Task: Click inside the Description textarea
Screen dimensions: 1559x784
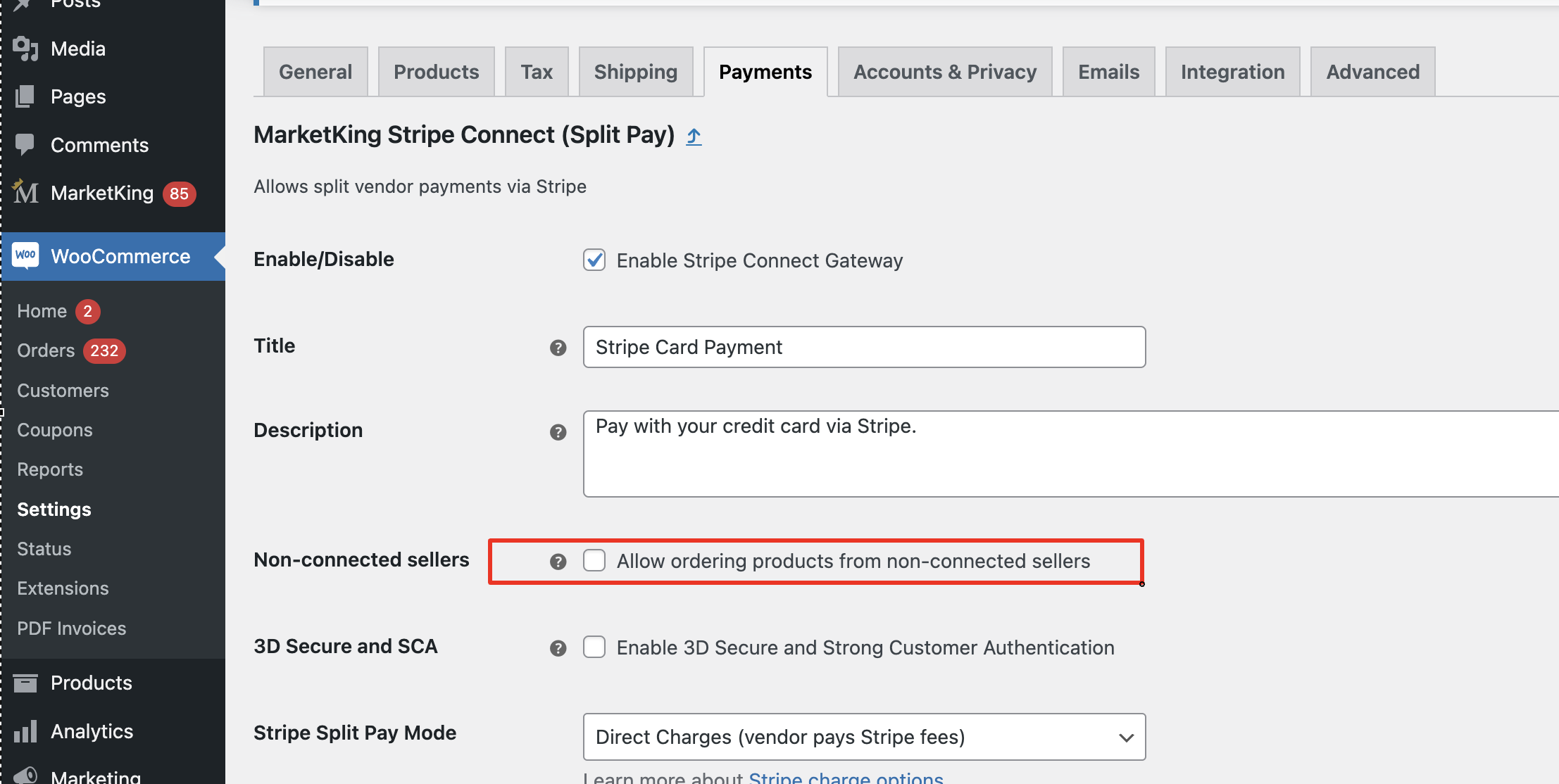Action: point(1070,454)
